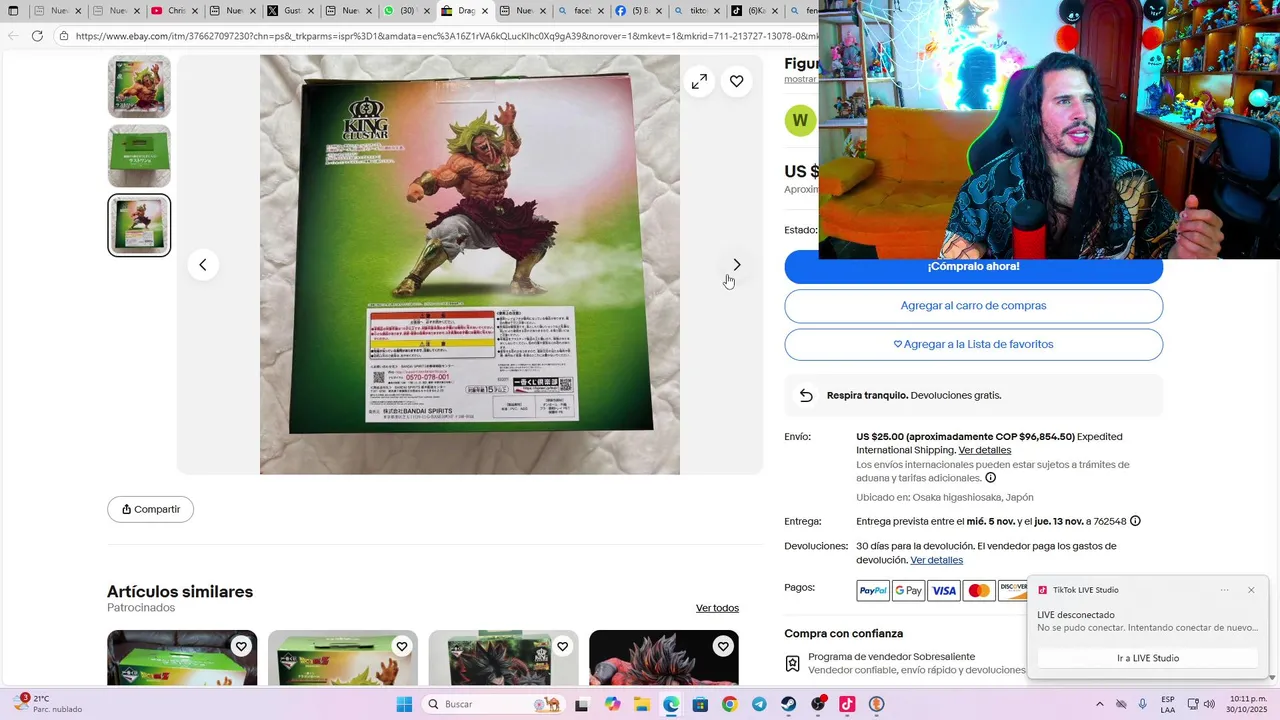
Task: Click Agregar al carro de compras
Action: coord(973,306)
